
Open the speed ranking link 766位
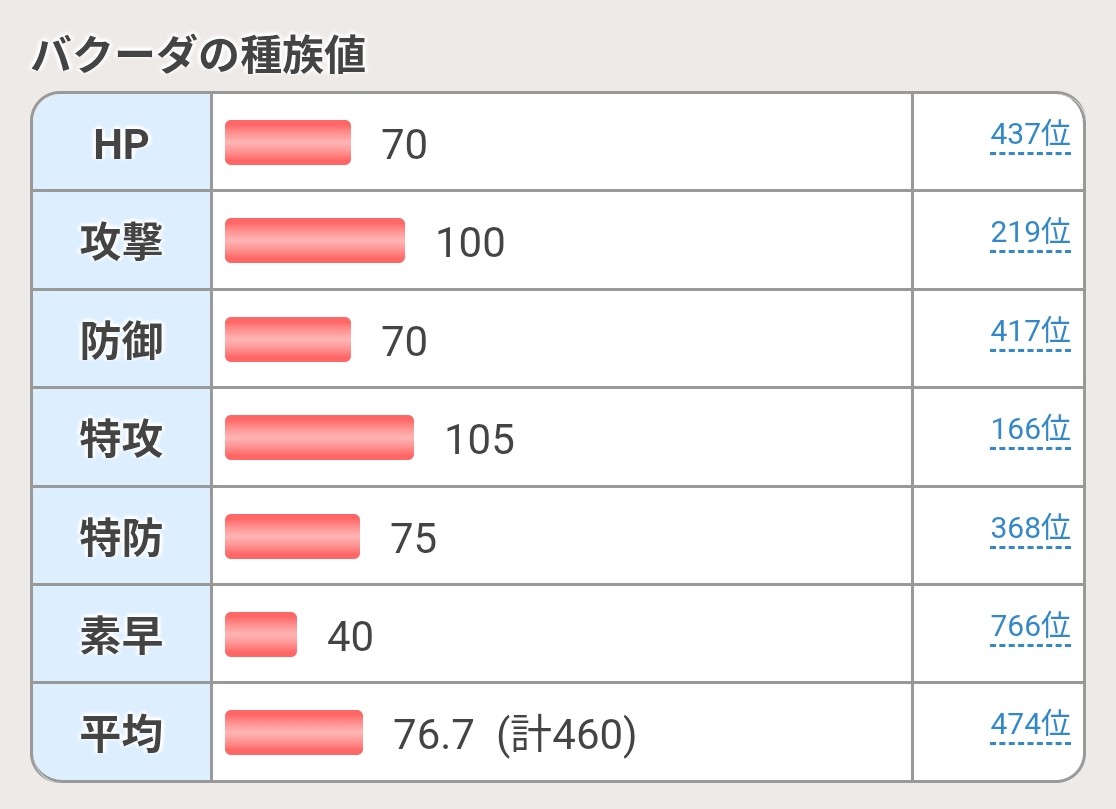tap(1030, 627)
